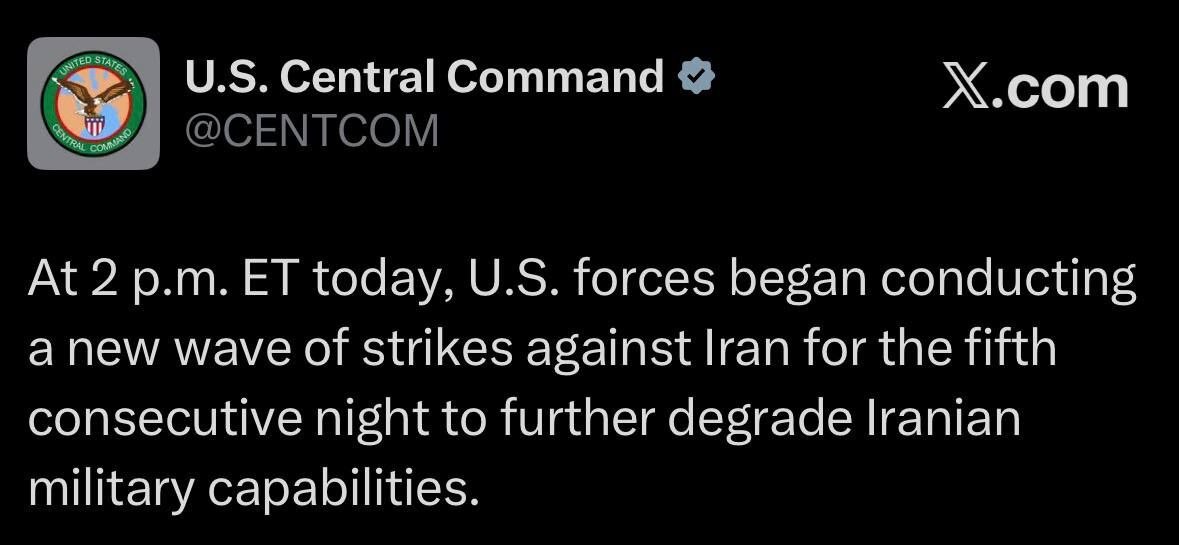This screenshot has width=1179, height=545.
Task: Open the CENTCOM profile avatar
Action: pos(93,103)
